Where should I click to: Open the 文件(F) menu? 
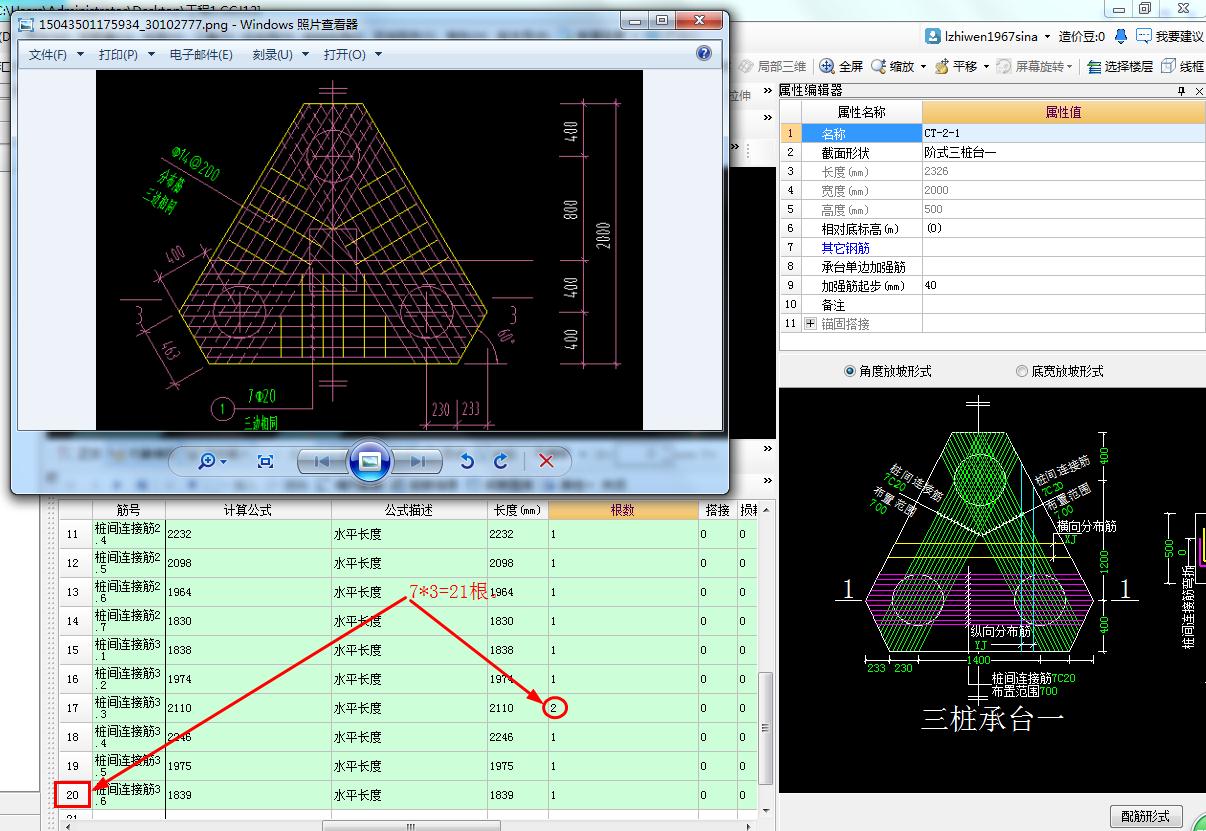(56, 55)
